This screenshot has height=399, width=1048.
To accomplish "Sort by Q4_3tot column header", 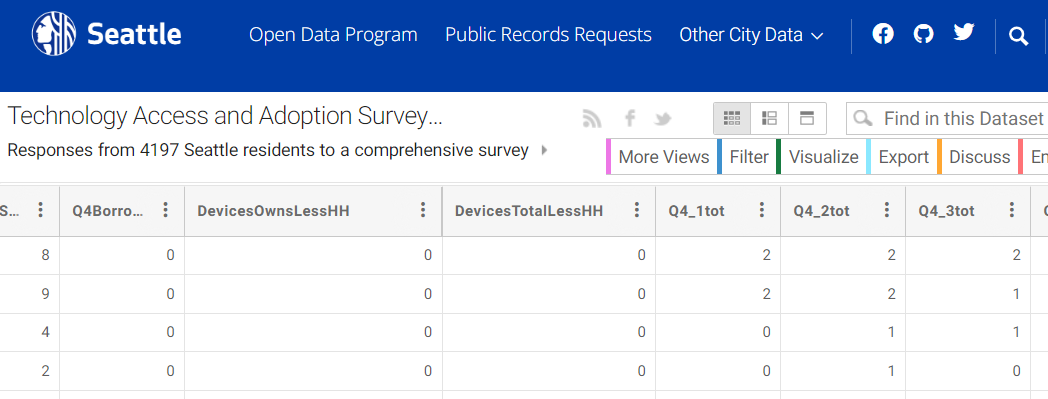I will [946, 211].
